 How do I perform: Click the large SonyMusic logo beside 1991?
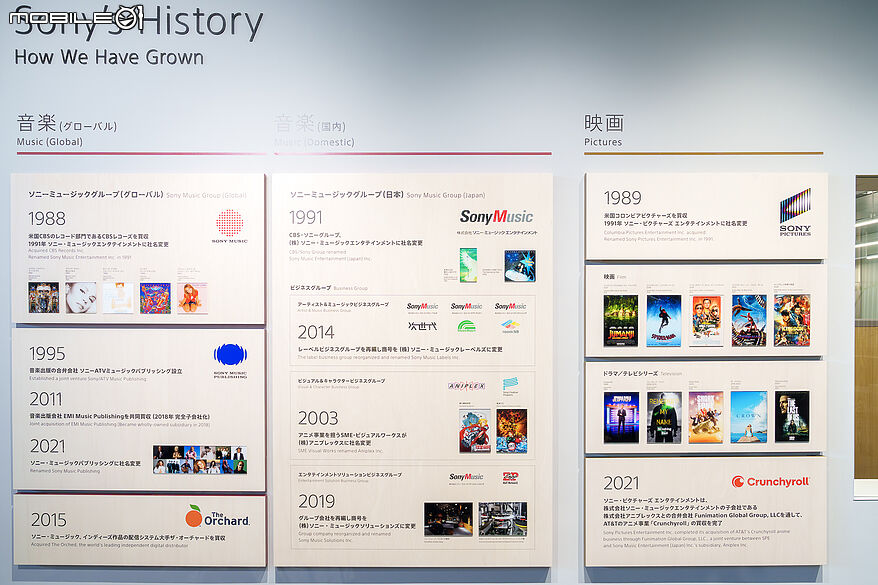click(497, 217)
